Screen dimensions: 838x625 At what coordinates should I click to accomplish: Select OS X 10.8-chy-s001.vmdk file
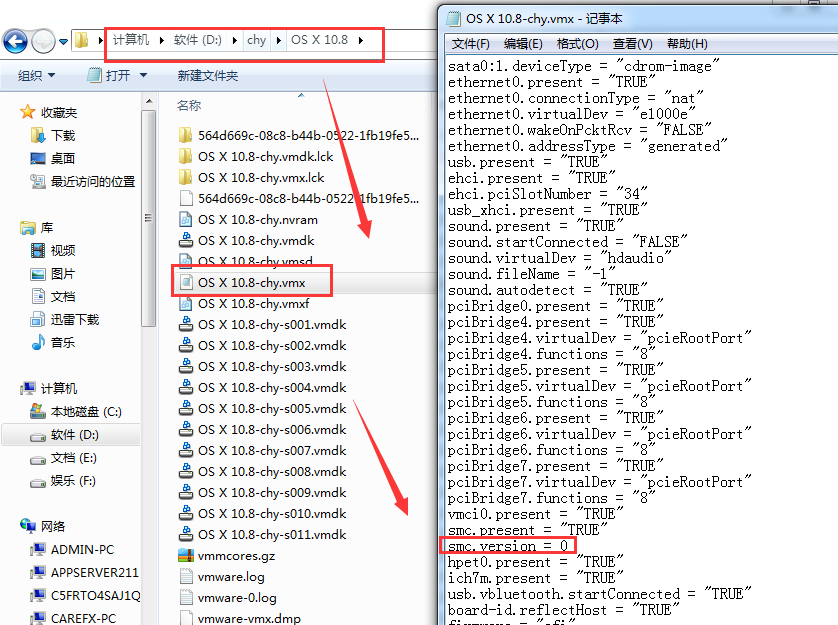click(x=262, y=325)
